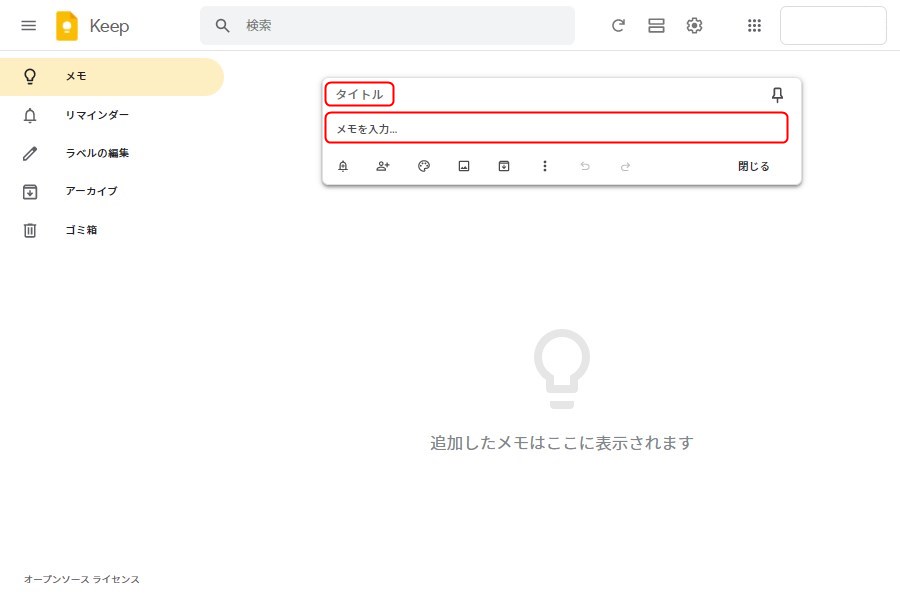Click the archive icon in note toolbar

(504, 166)
